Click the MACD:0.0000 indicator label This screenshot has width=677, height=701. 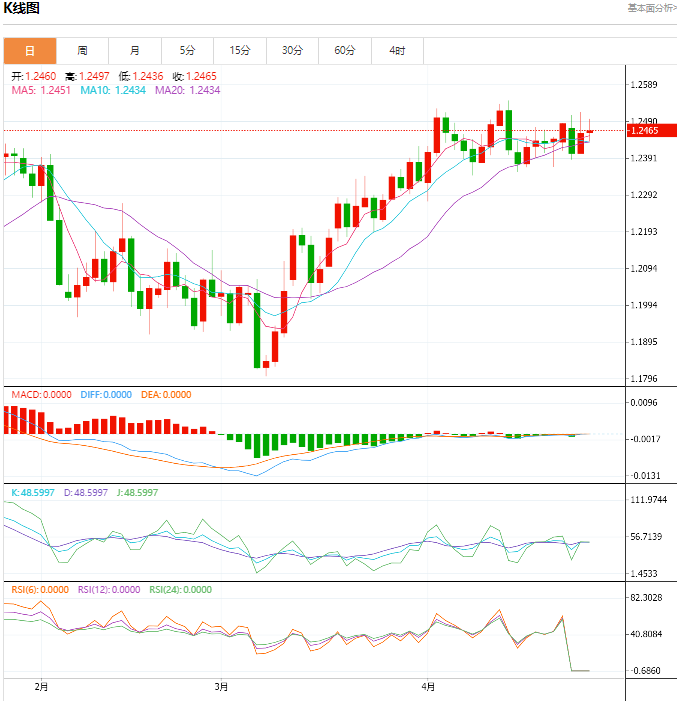(x=41, y=395)
